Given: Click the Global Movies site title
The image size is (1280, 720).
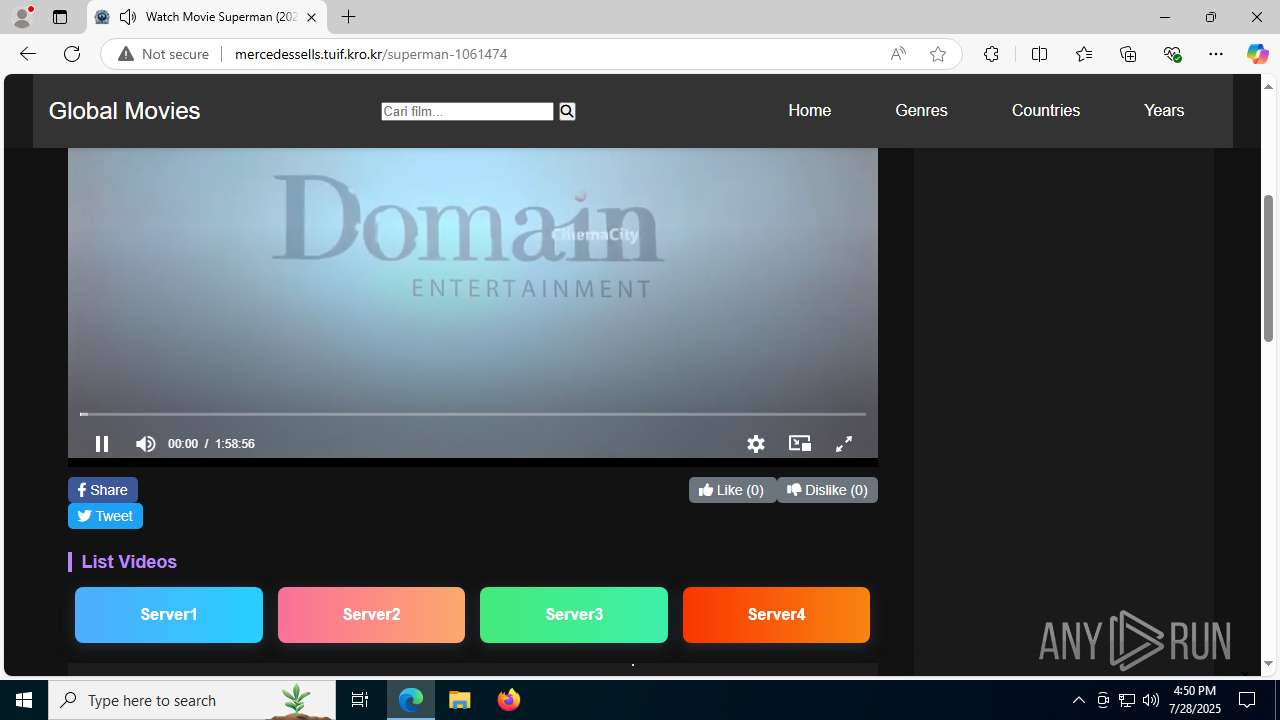Looking at the screenshot, I should 124,111.
